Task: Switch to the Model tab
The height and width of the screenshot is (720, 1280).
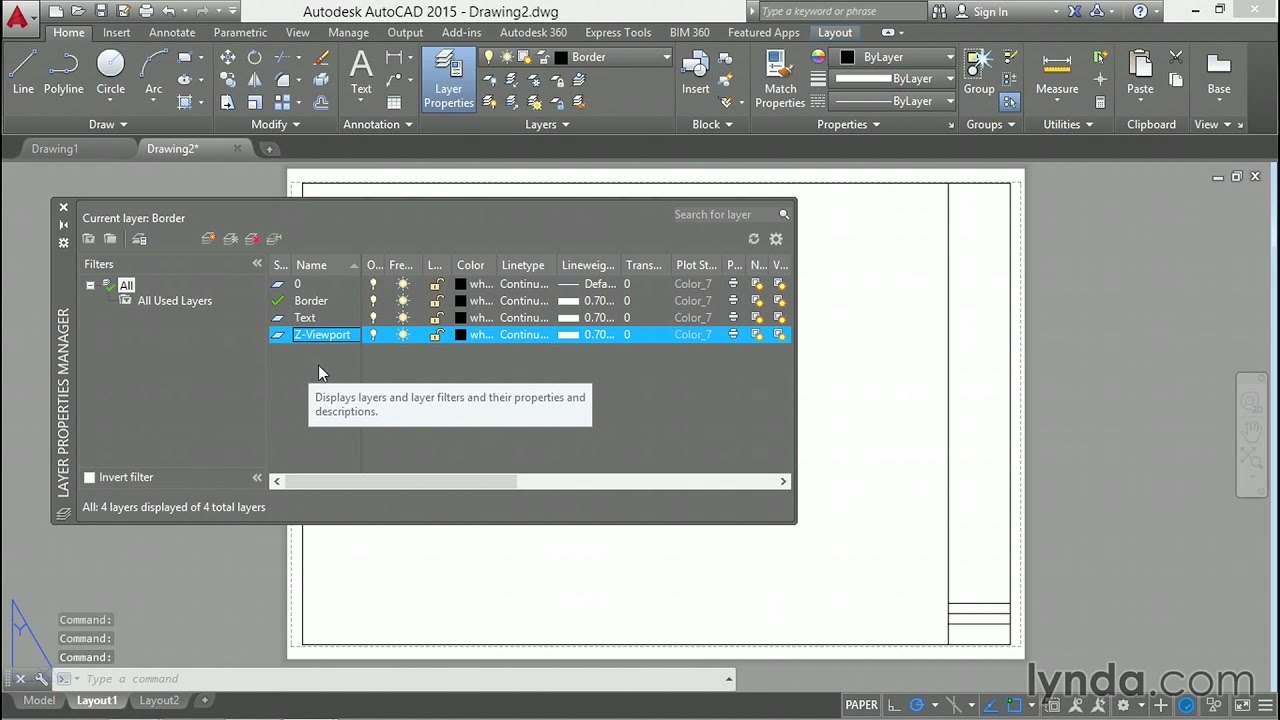Action: click(39, 701)
